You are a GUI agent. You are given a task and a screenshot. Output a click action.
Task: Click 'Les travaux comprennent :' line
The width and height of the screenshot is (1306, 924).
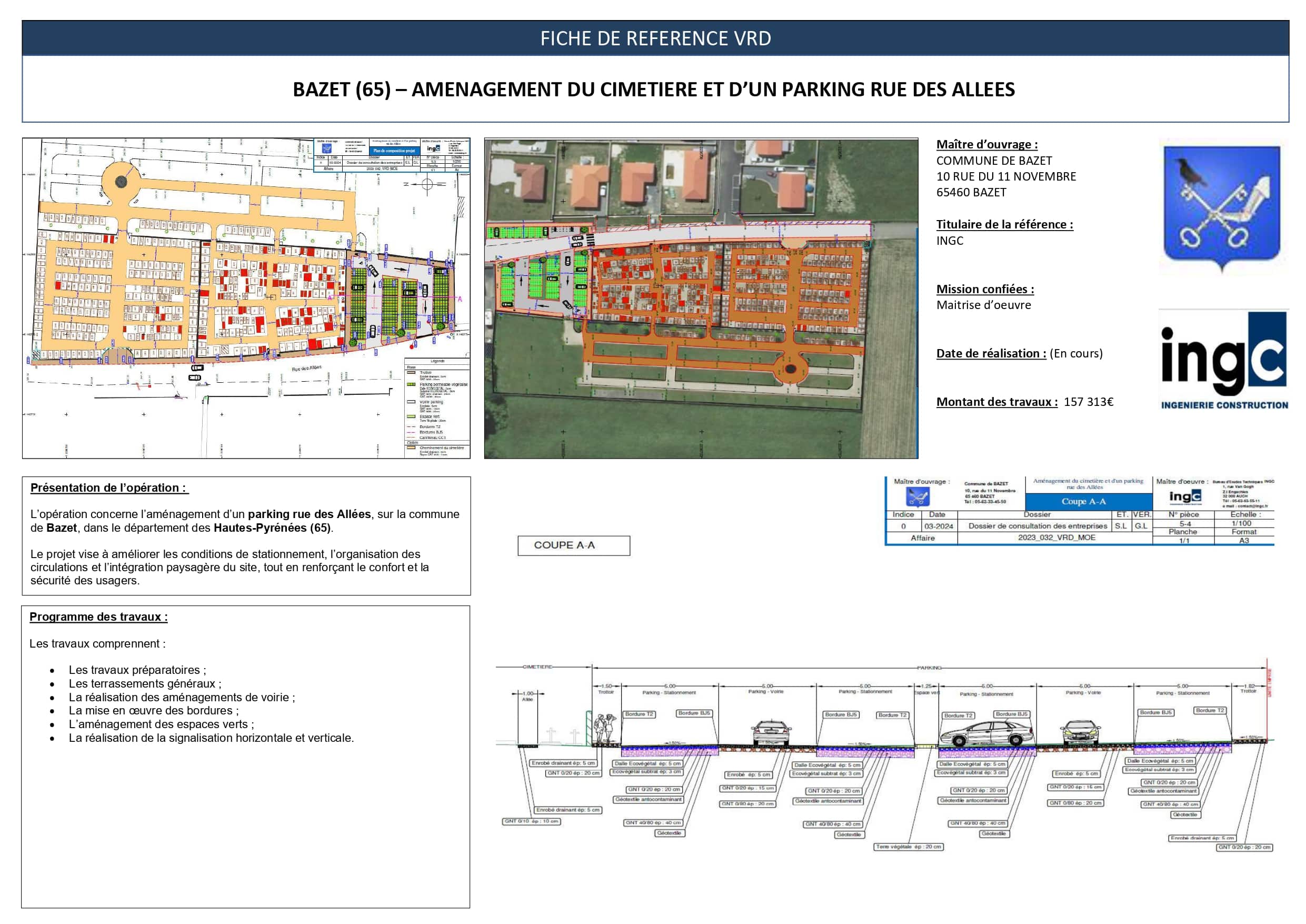[x=97, y=643]
